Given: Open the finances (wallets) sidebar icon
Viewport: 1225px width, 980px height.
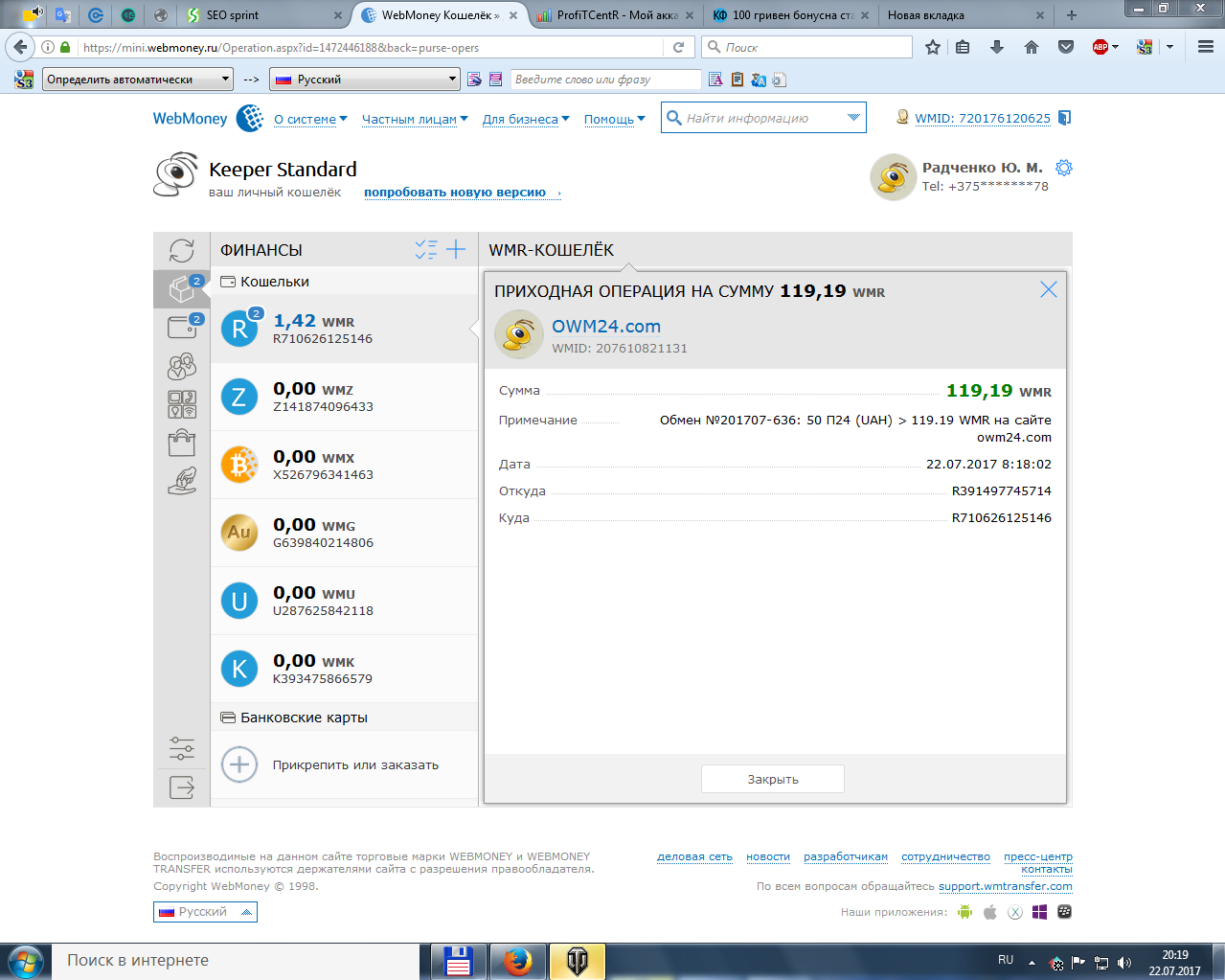Looking at the screenshot, I should coord(182,288).
